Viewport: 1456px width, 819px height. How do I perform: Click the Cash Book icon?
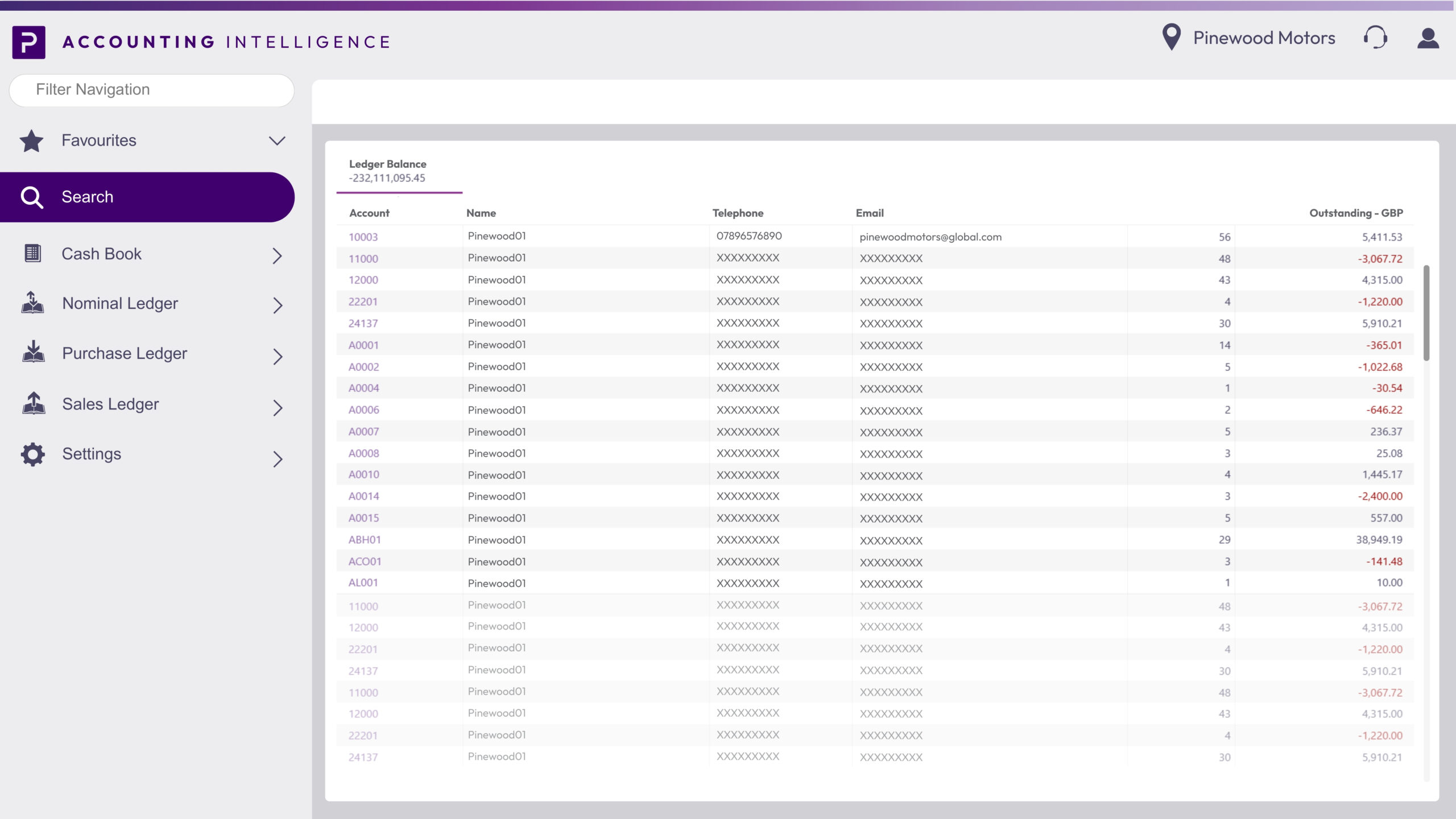32,254
